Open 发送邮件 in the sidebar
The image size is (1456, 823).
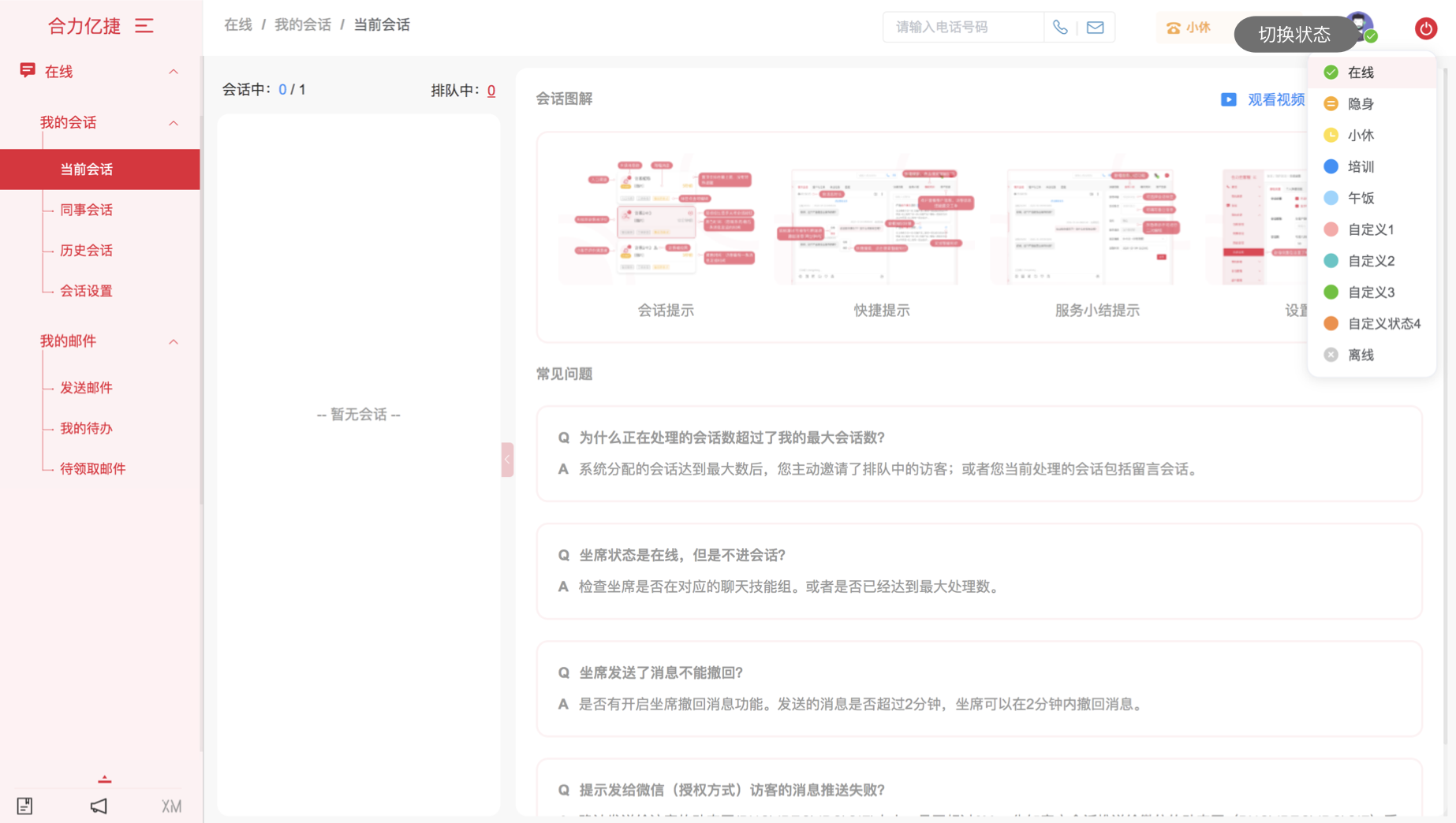pyautogui.click(x=87, y=388)
